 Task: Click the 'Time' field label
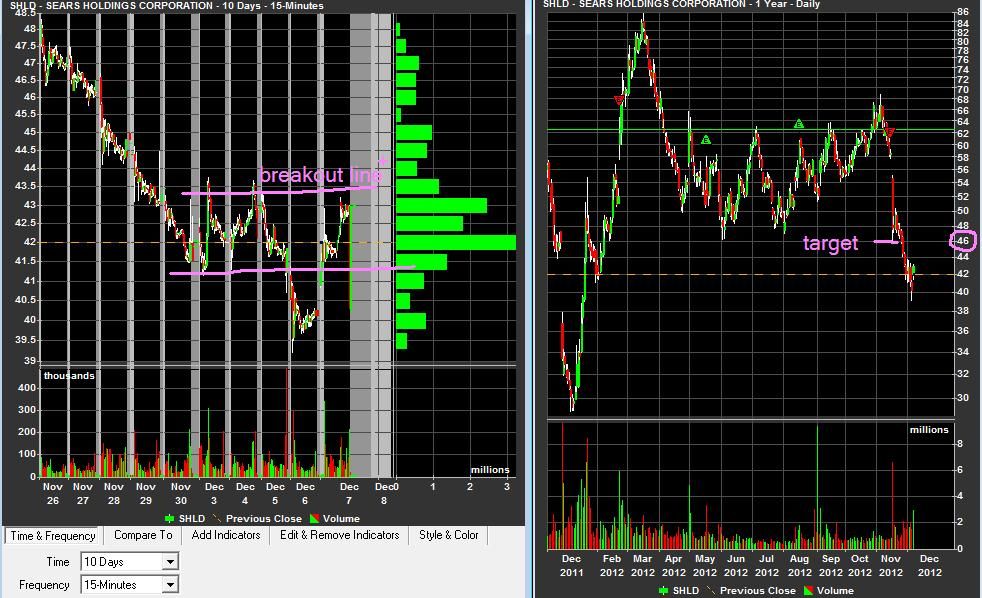tap(58, 562)
